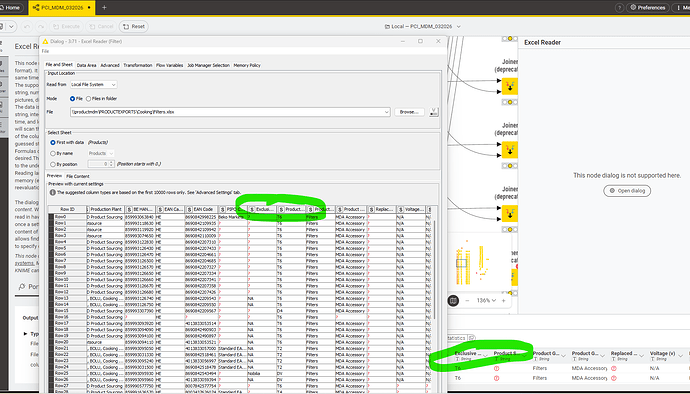Open the Products sheet name dropdown
This screenshot has width=690, height=394.
[101, 153]
